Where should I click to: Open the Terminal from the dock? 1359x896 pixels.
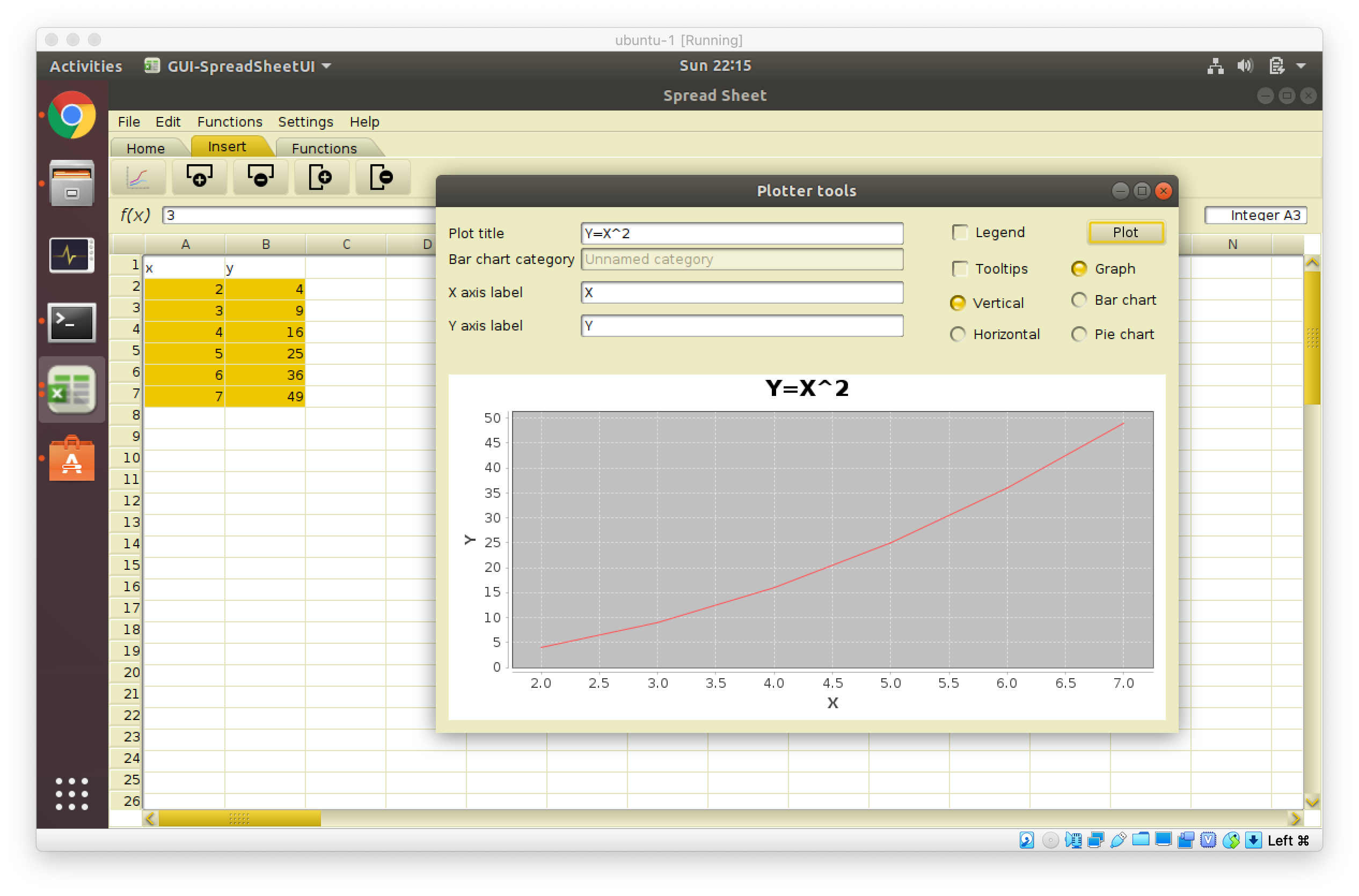click(x=71, y=323)
